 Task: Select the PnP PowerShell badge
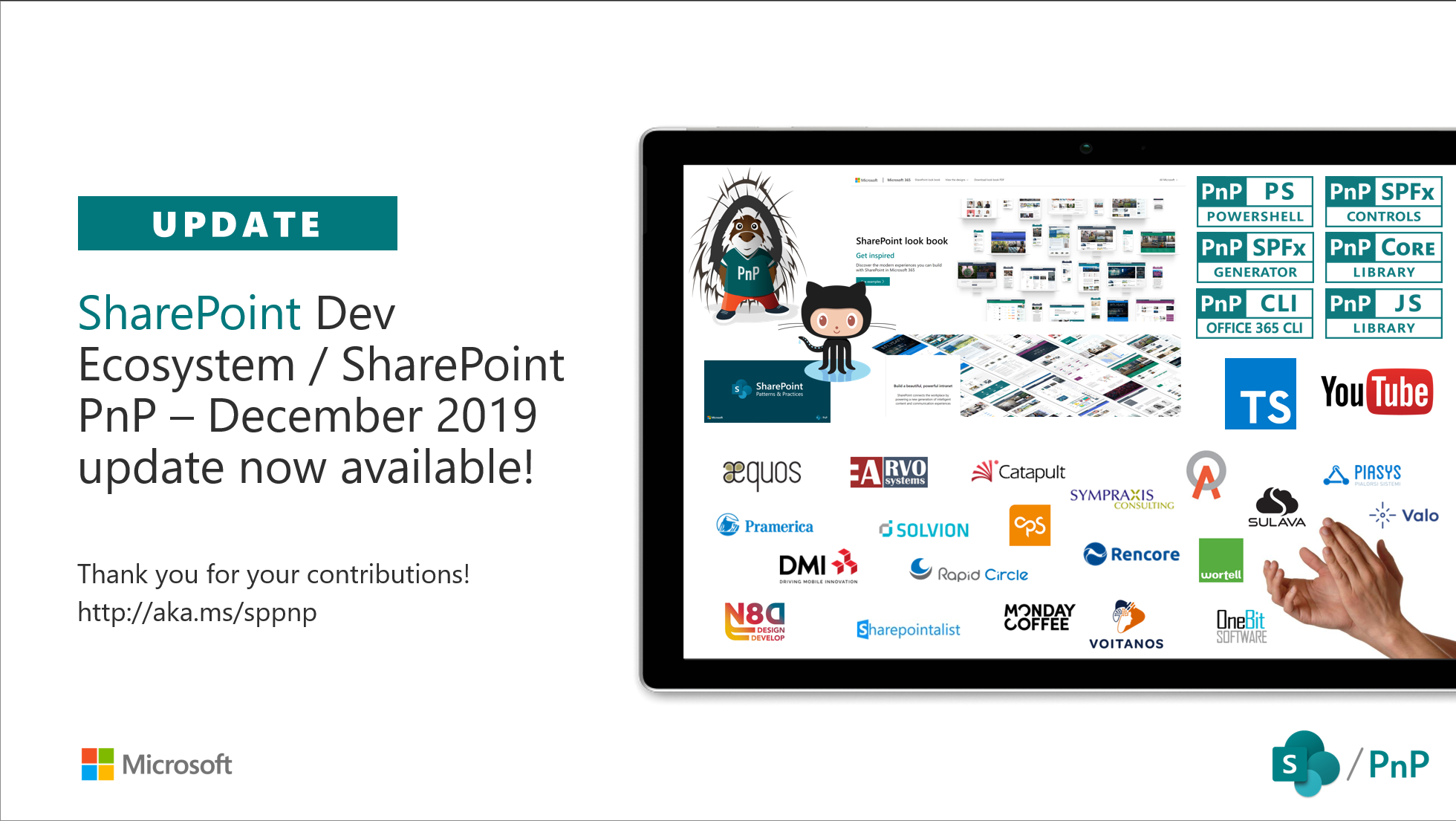1254,201
